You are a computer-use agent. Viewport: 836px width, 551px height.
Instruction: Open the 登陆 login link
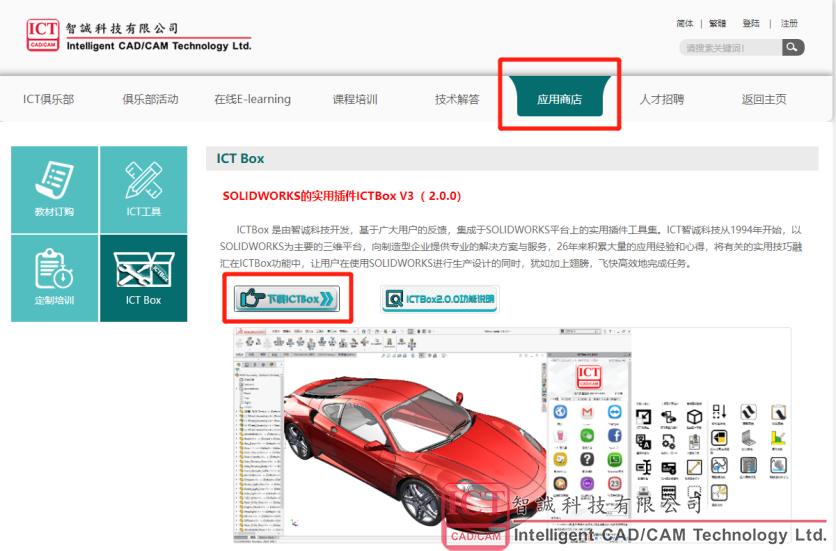pos(751,23)
